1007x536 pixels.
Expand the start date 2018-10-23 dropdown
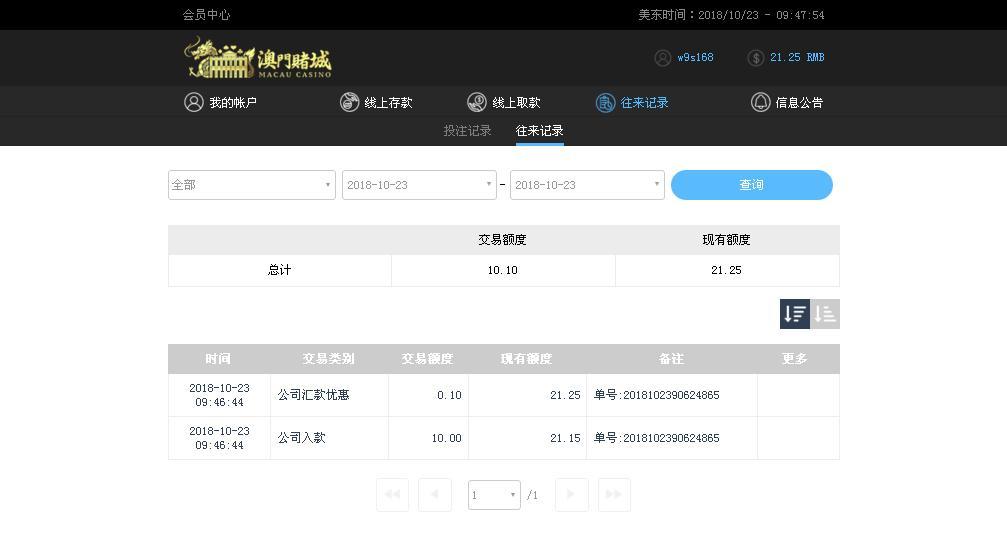coord(419,185)
